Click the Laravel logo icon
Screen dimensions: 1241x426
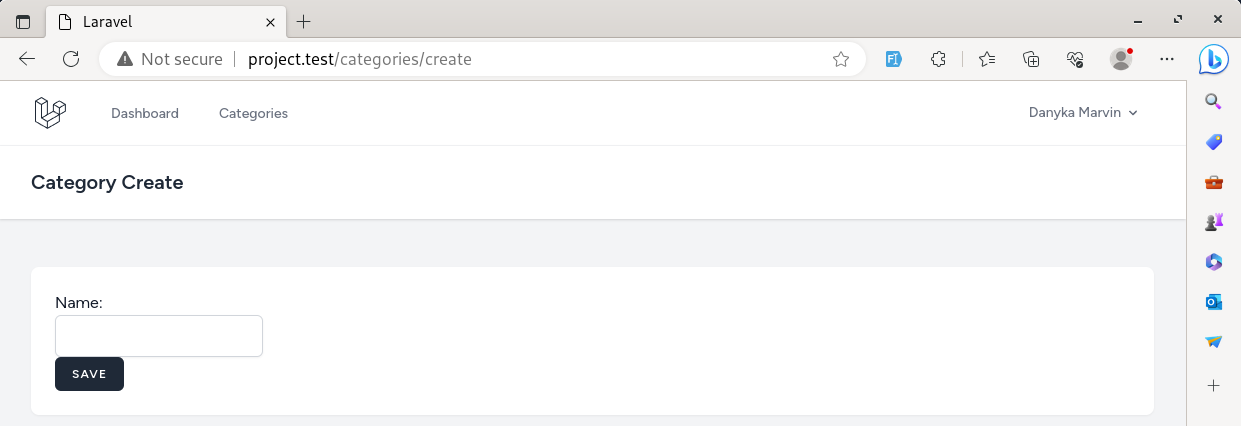(x=50, y=113)
